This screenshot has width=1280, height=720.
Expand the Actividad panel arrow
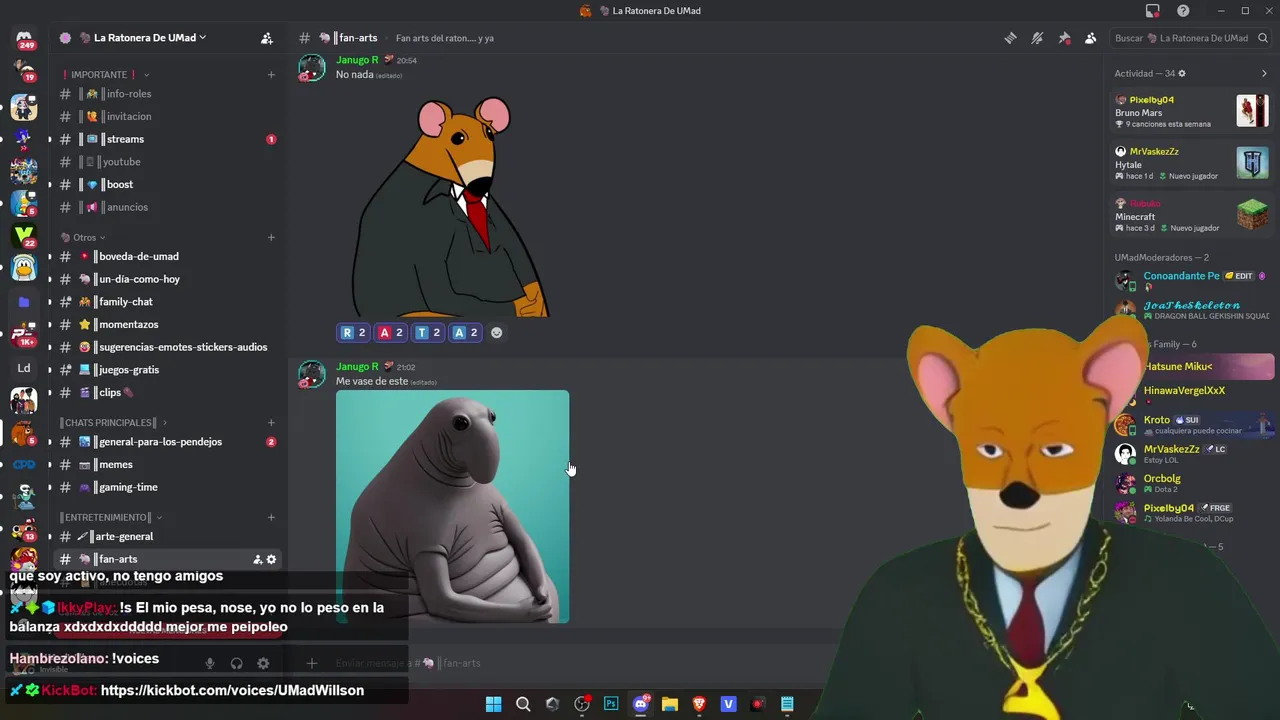point(1264,74)
